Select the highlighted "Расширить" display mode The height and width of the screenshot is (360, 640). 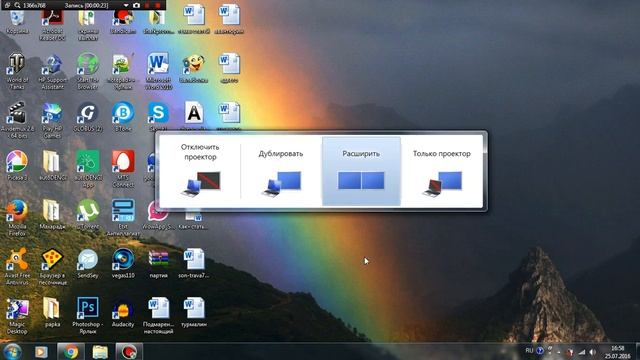[361, 171]
